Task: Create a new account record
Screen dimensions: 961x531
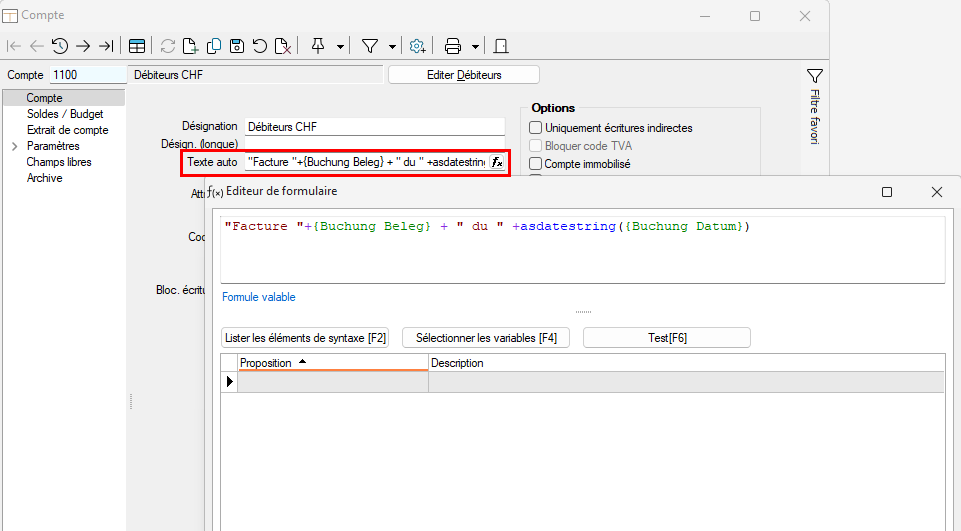Action: pos(191,46)
